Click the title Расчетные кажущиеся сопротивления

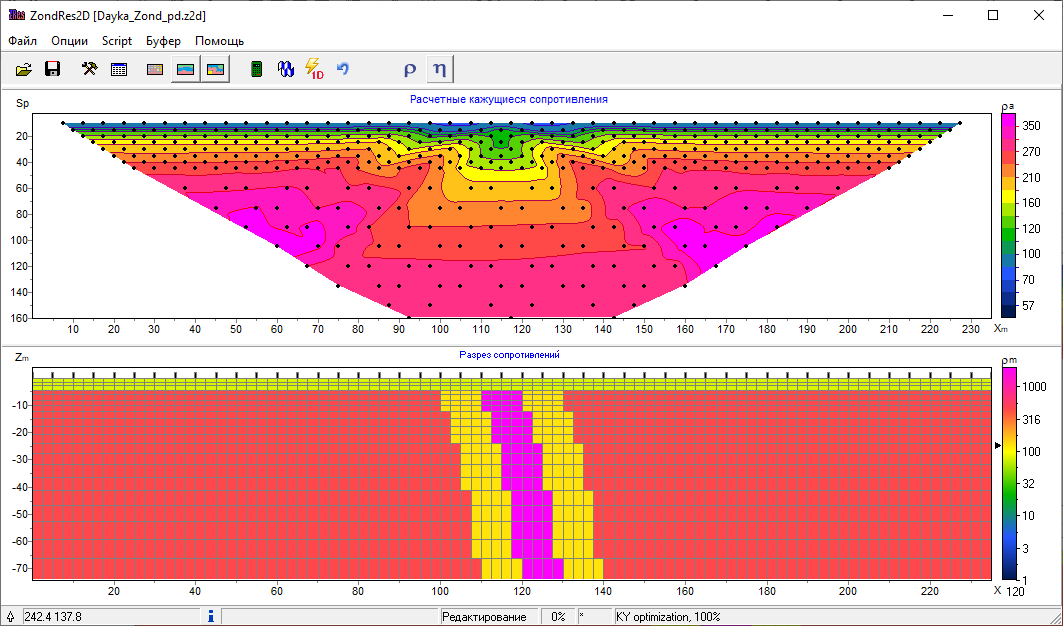click(508, 100)
